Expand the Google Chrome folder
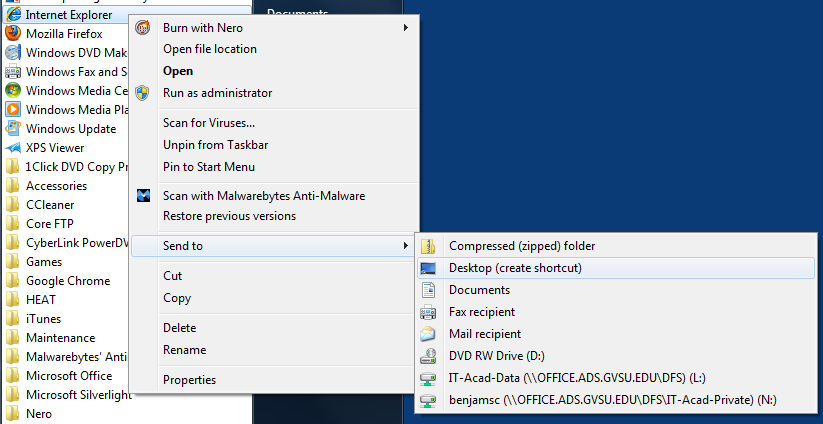The height and width of the screenshot is (424, 823). (x=67, y=281)
